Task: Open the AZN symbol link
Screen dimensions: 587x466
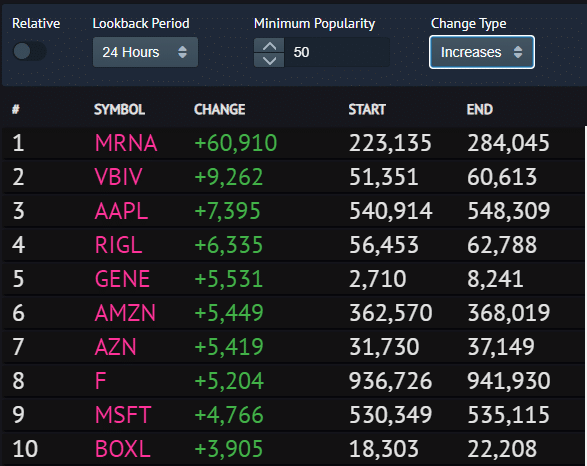Action: [x=115, y=347]
